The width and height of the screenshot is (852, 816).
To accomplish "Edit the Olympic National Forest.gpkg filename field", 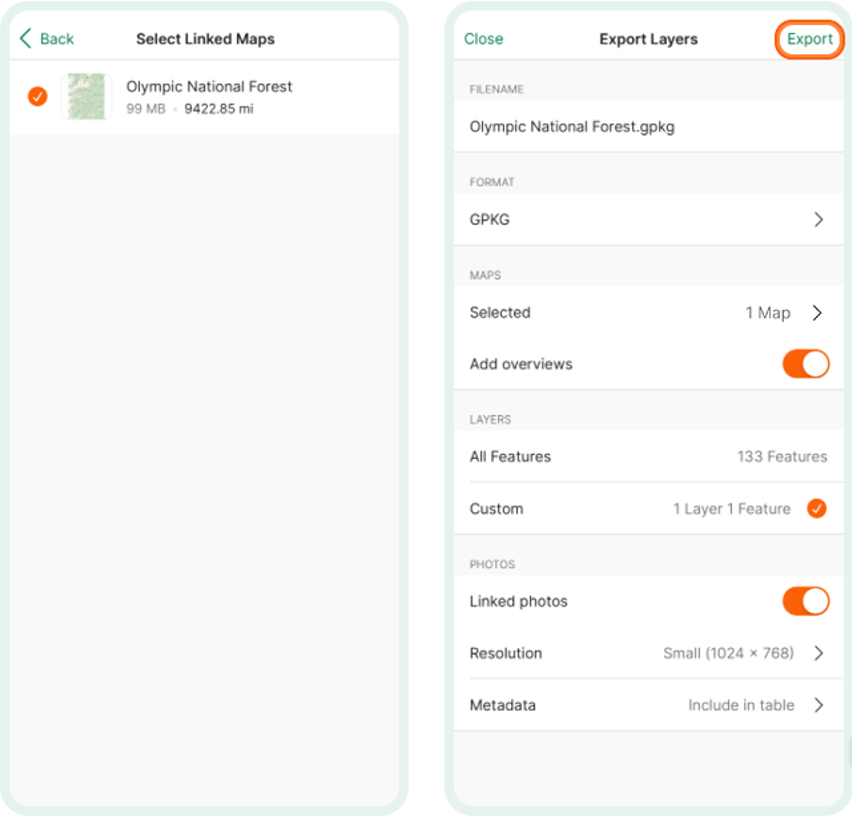I will pyautogui.click(x=648, y=127).
